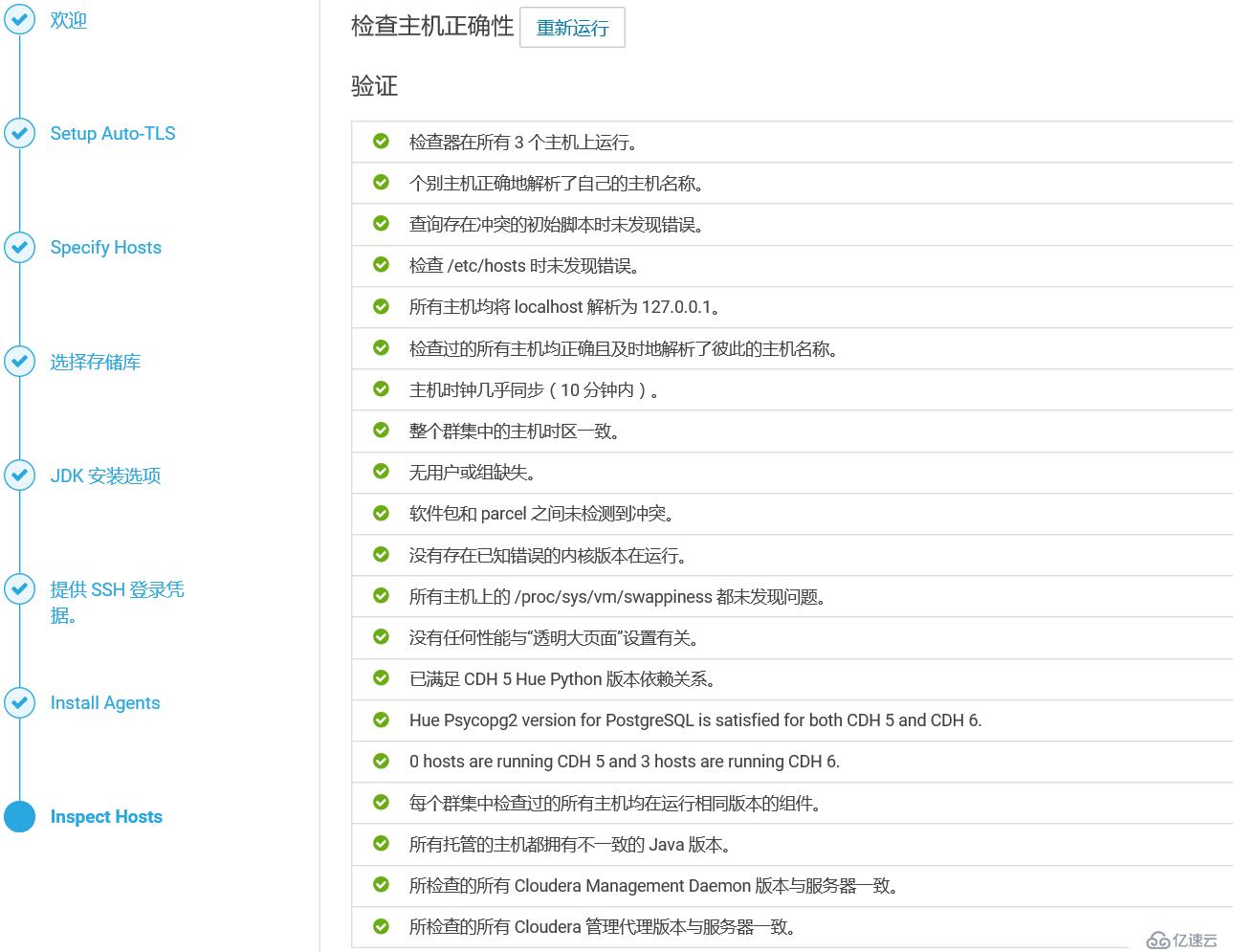Click the checkmark circle beside 提供 SSH 登录凭据

[x=19, y=588]
